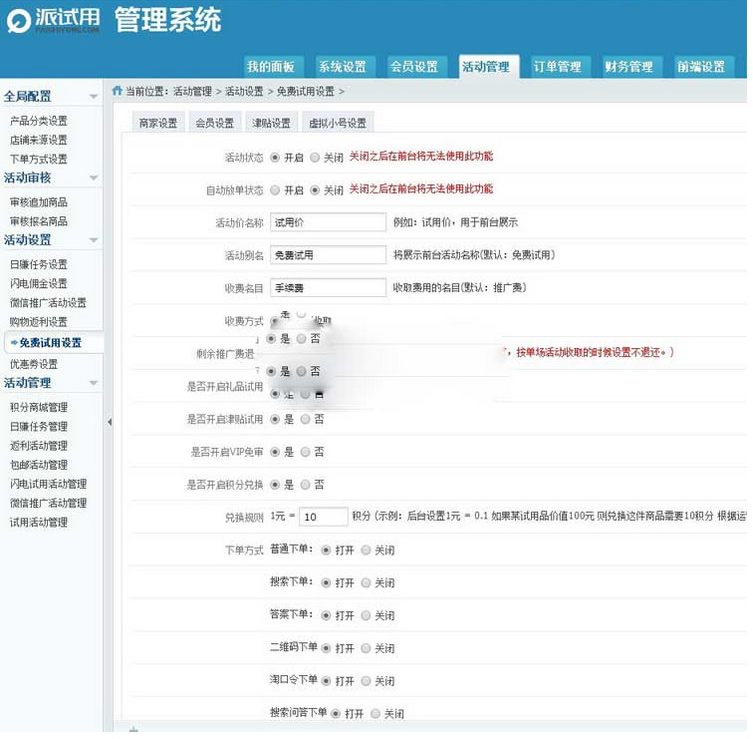Click the home icon in the breadcrumb
The width and height of the screenshot is (753, 739).
(117, 91)
